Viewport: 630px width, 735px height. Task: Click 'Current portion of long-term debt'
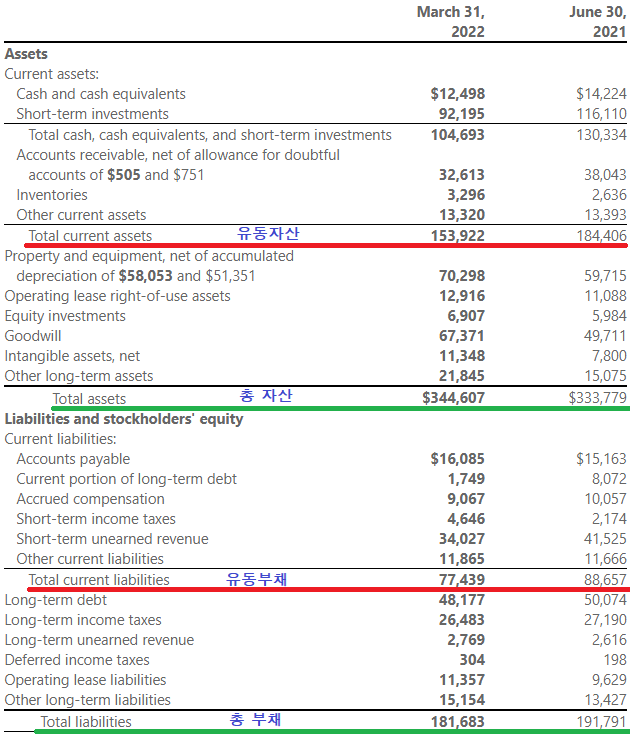click(127, 480)
